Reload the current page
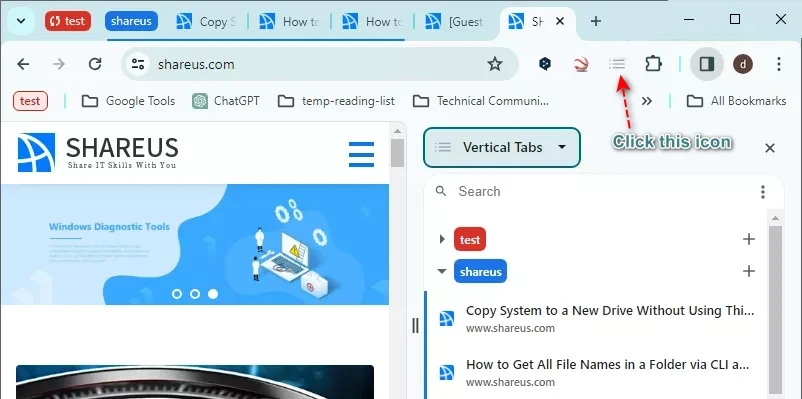This screenshot has width=802, height=399. (x=95, y=64)
